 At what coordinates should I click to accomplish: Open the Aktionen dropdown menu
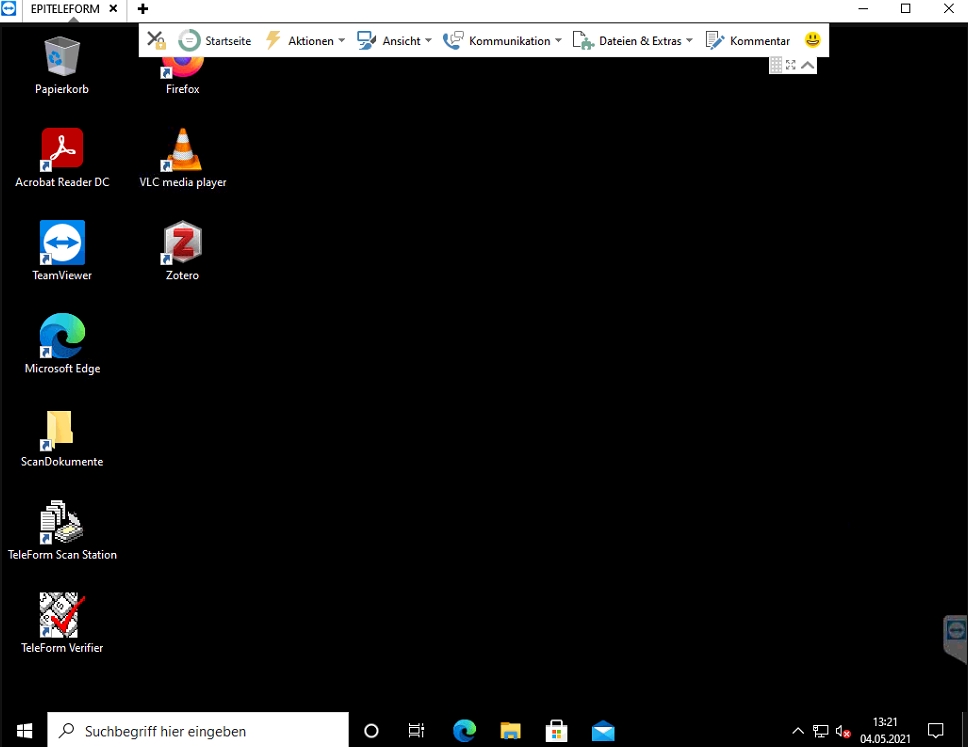click(305, 41)
